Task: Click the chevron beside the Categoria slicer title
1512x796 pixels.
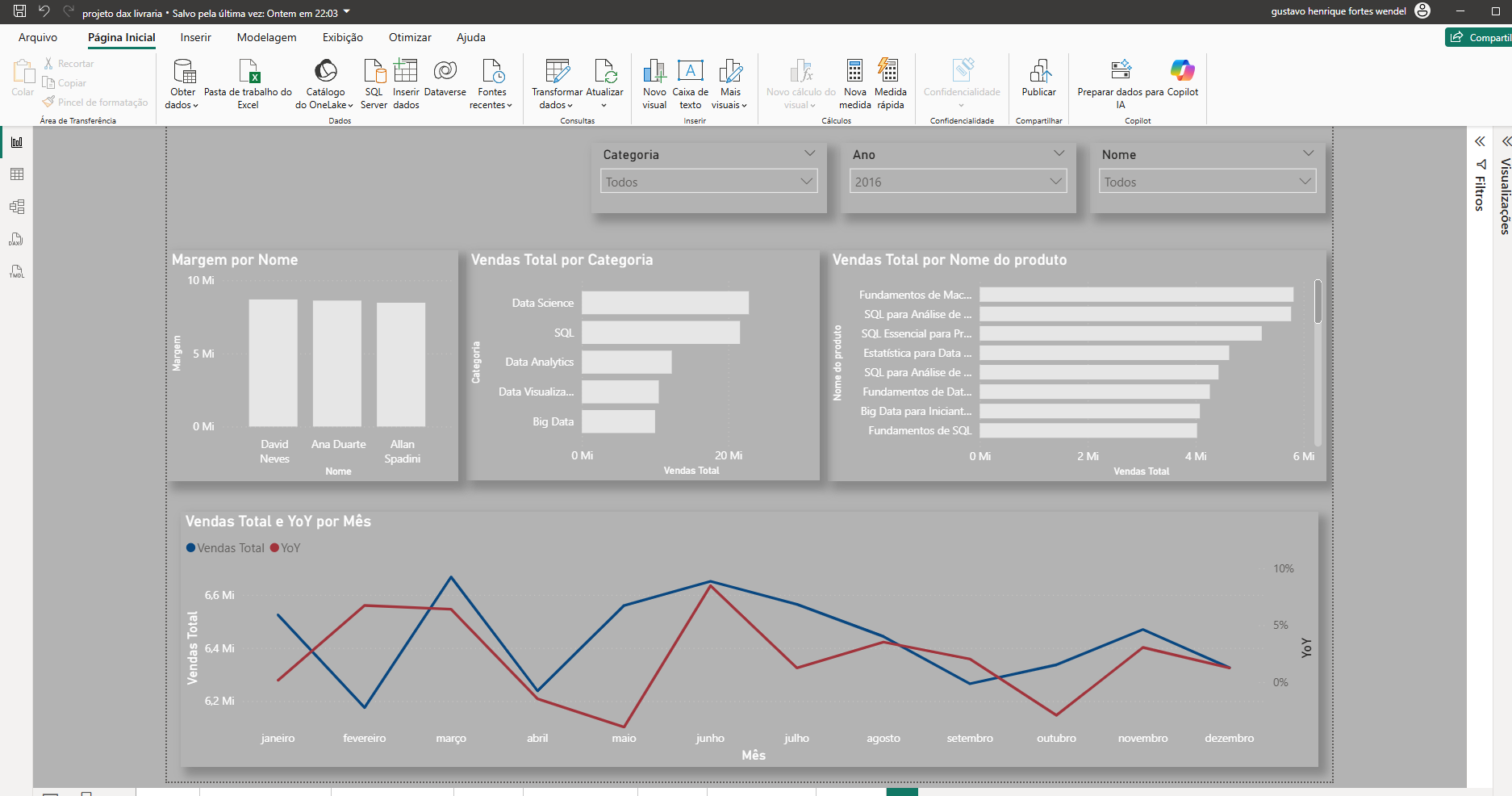Action: coord(810,153)
